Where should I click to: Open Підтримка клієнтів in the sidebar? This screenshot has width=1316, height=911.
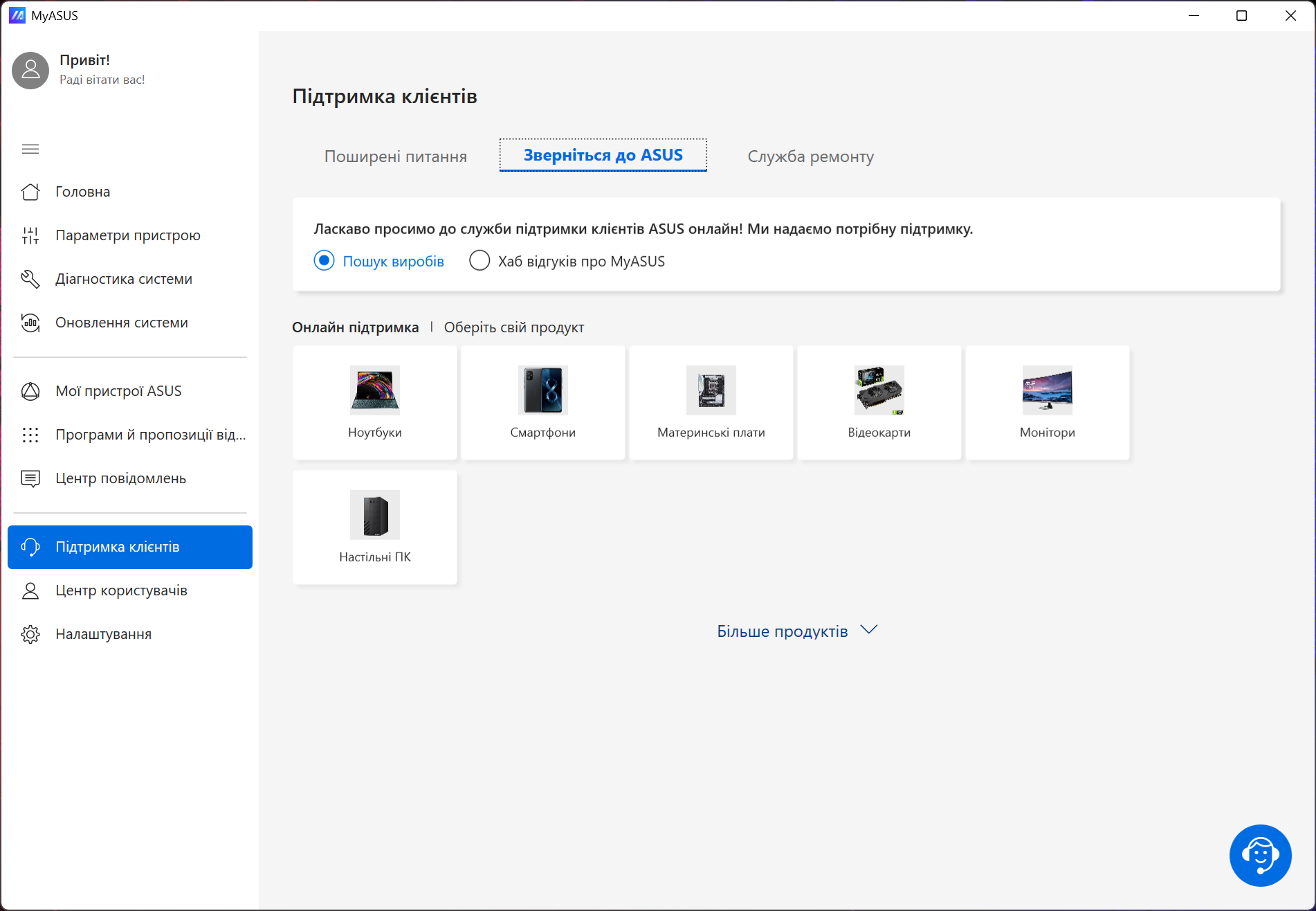point(130,547)
